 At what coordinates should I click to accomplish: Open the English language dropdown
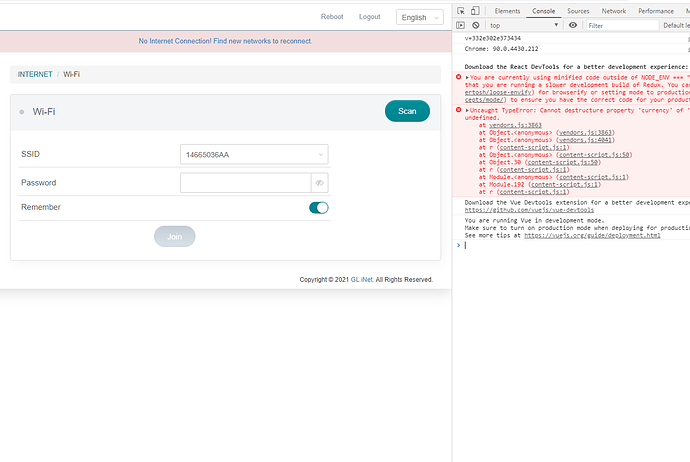click(x=419, y=17)
